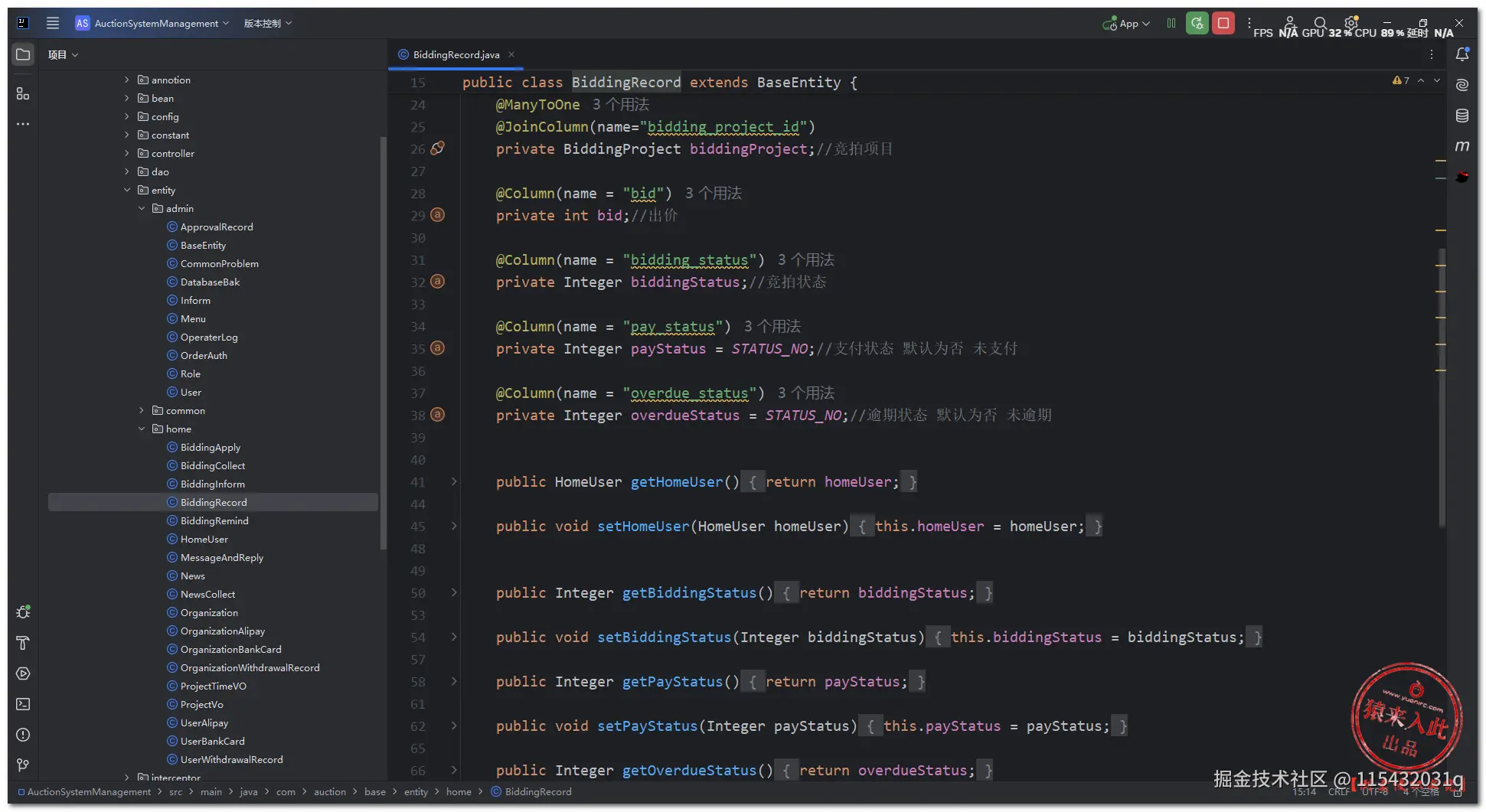Show more tool windows in left sidebar
The height and width of the screenshot is (812, 1486).
point(23,124)
